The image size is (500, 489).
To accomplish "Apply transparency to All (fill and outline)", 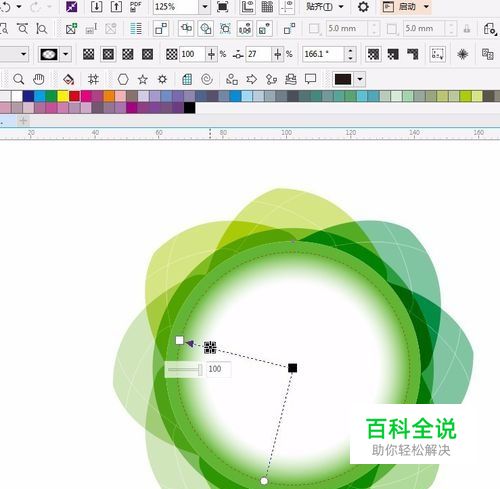I will coord(373,54).
